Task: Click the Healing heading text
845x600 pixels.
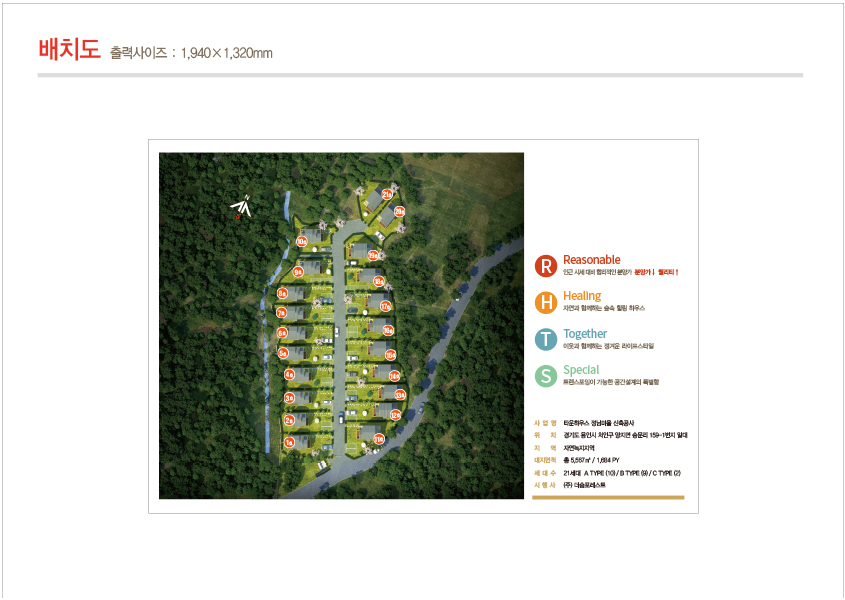Action: coord(582,295)
